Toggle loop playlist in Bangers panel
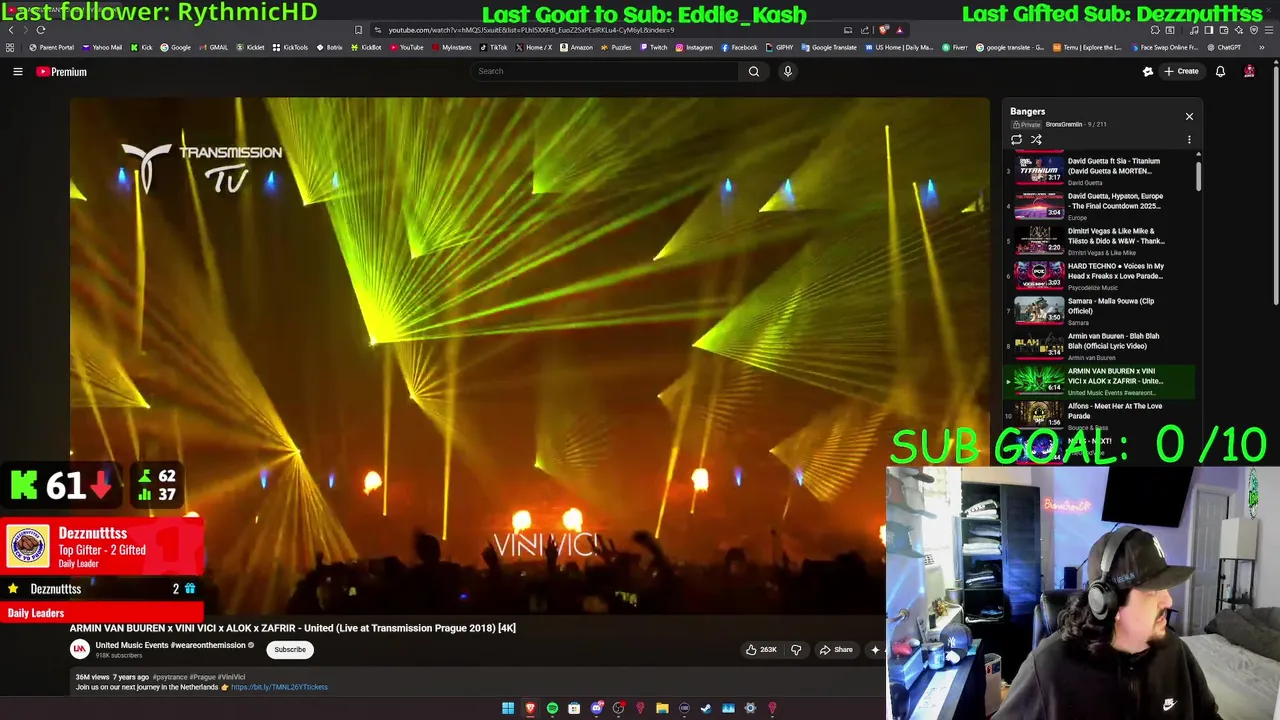The width and height of the screenshot is (1280, 720). 1016,140
